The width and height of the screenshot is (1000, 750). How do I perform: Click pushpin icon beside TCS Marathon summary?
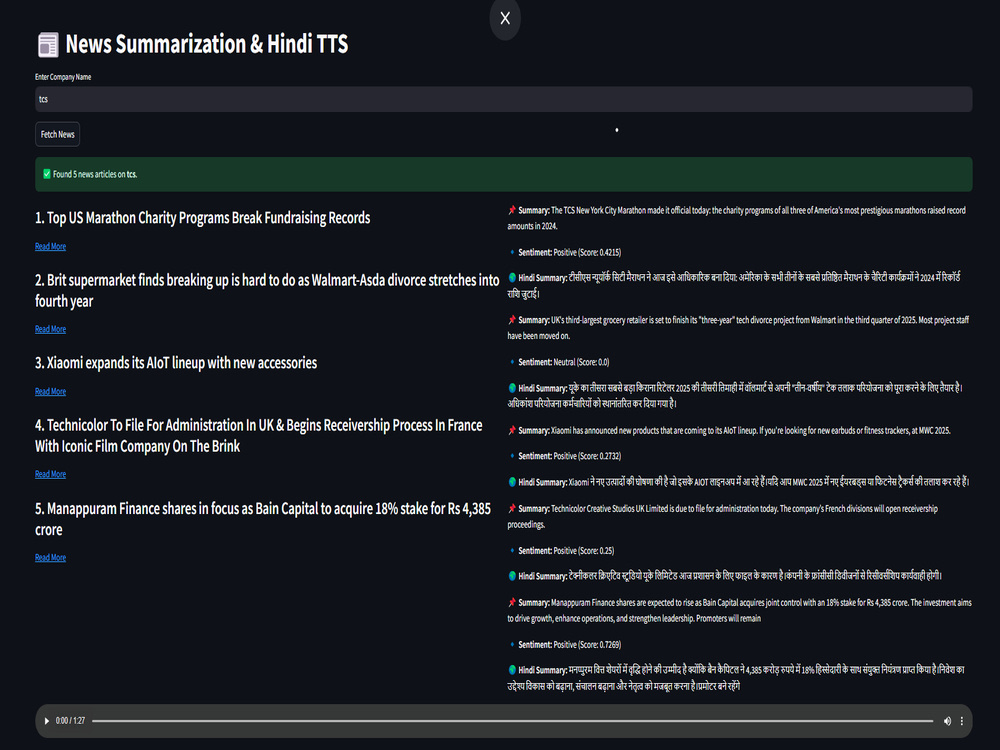tap(511, 210)
